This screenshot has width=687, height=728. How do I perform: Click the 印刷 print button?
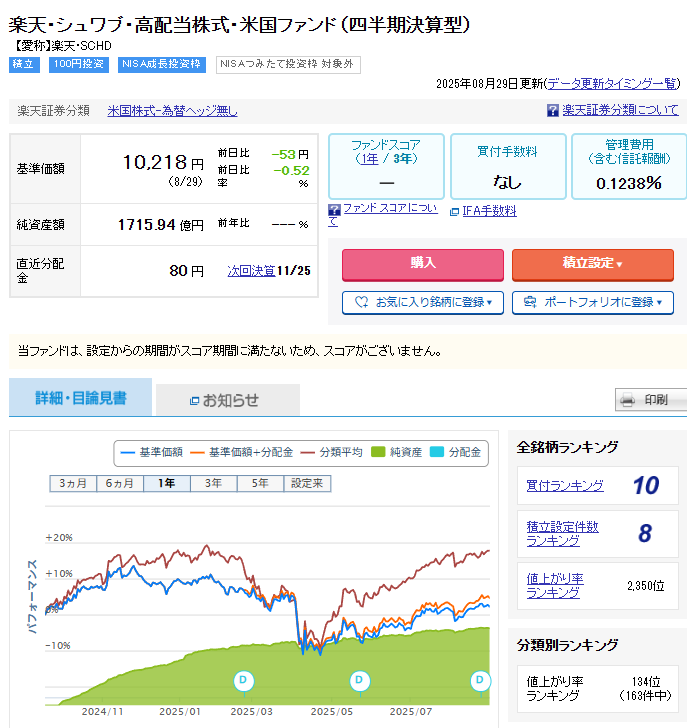coord(651,400)
